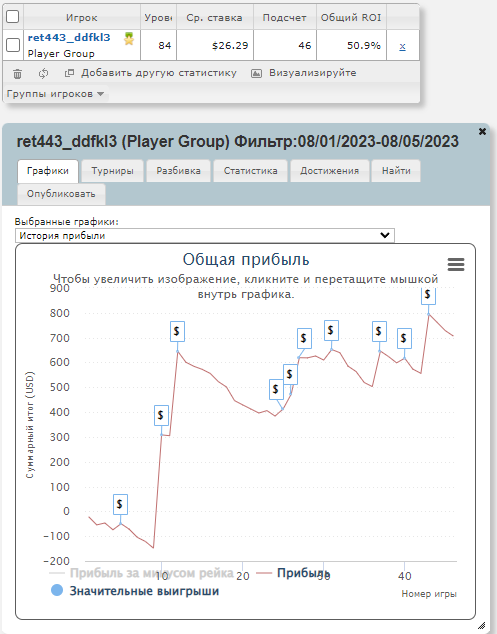The width and height of the screenshot is (497, 634).
Task: Open the Достижения tab
Action: coord(330,171)
